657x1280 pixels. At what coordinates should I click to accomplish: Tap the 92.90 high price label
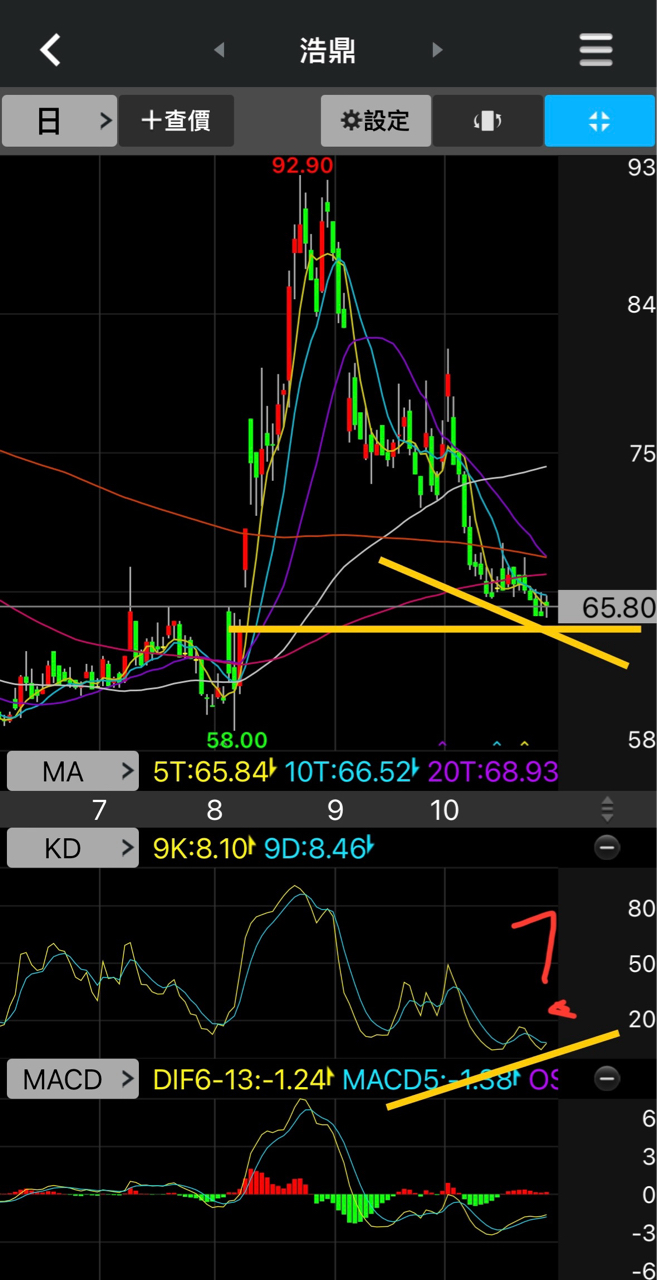click(302, 165)
